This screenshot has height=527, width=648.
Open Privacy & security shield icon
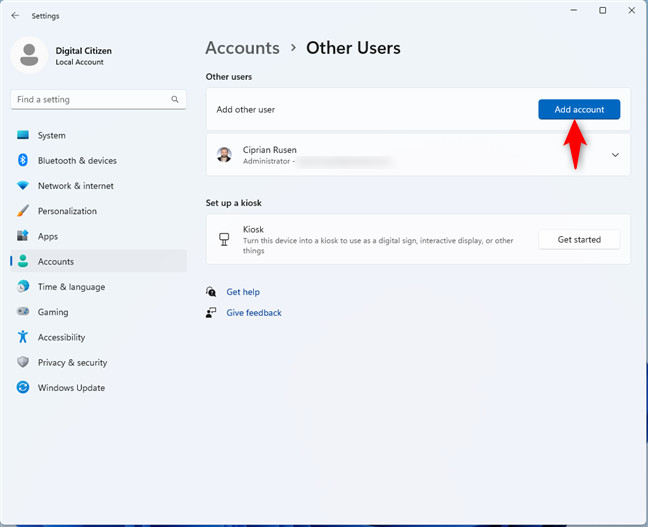coord(22,363)
